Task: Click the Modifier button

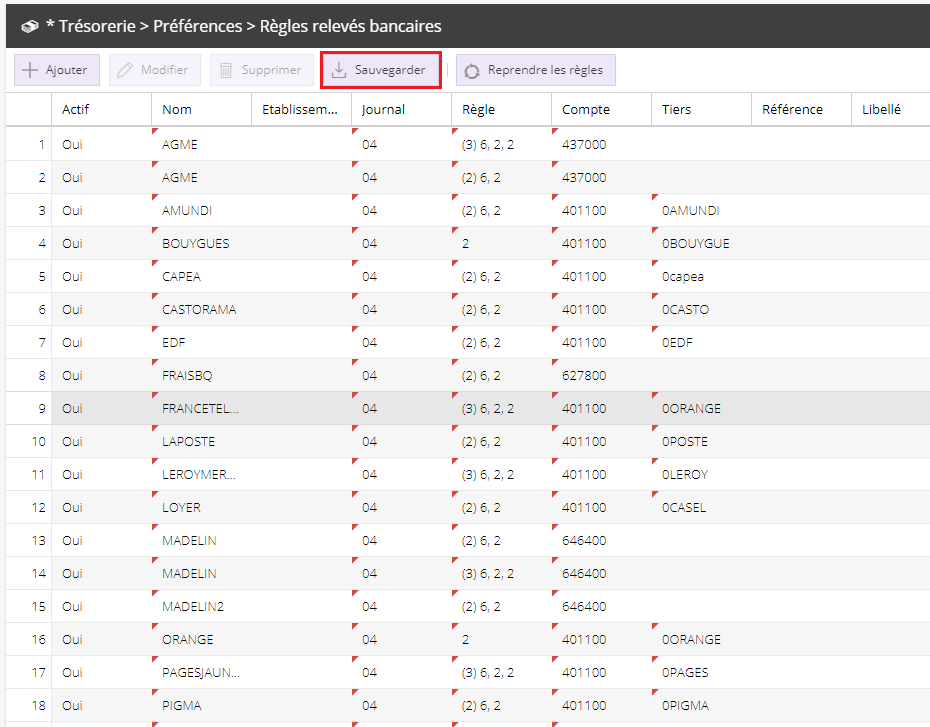Action: pyautogui.click(x=155, y=70)
